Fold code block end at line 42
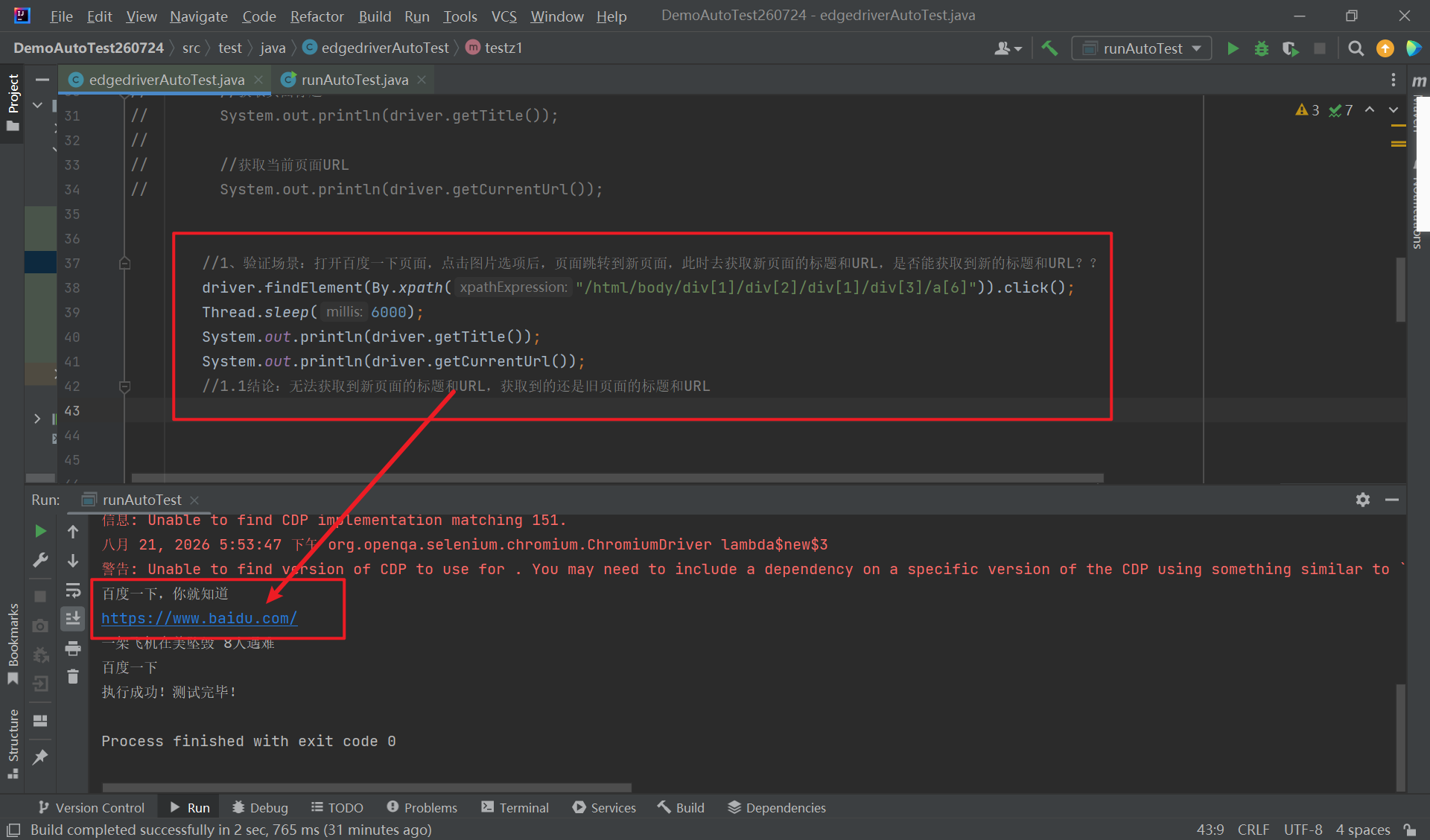 pyautogui.click(x=125, y=386)
